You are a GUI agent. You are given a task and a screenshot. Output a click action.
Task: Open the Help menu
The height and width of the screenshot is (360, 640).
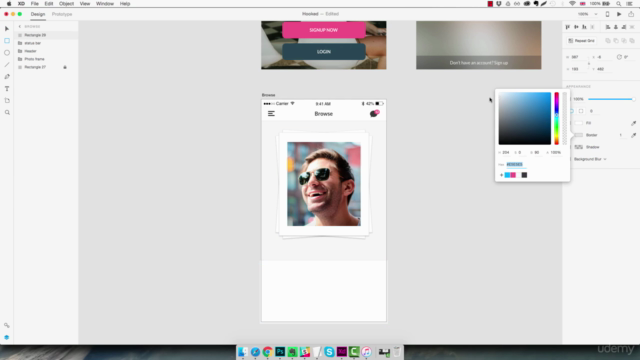tap(125, 4)
